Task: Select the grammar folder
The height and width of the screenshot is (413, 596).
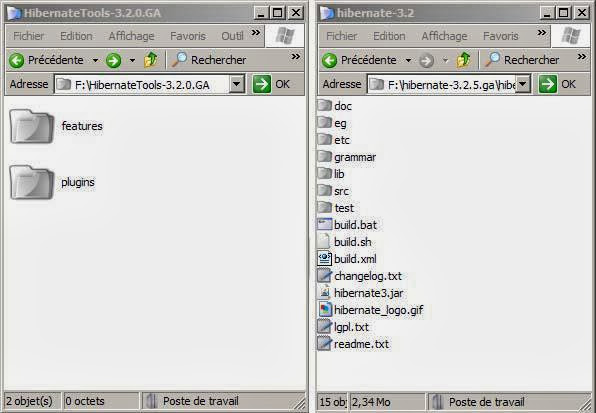Action: click(x=347, y=157)
